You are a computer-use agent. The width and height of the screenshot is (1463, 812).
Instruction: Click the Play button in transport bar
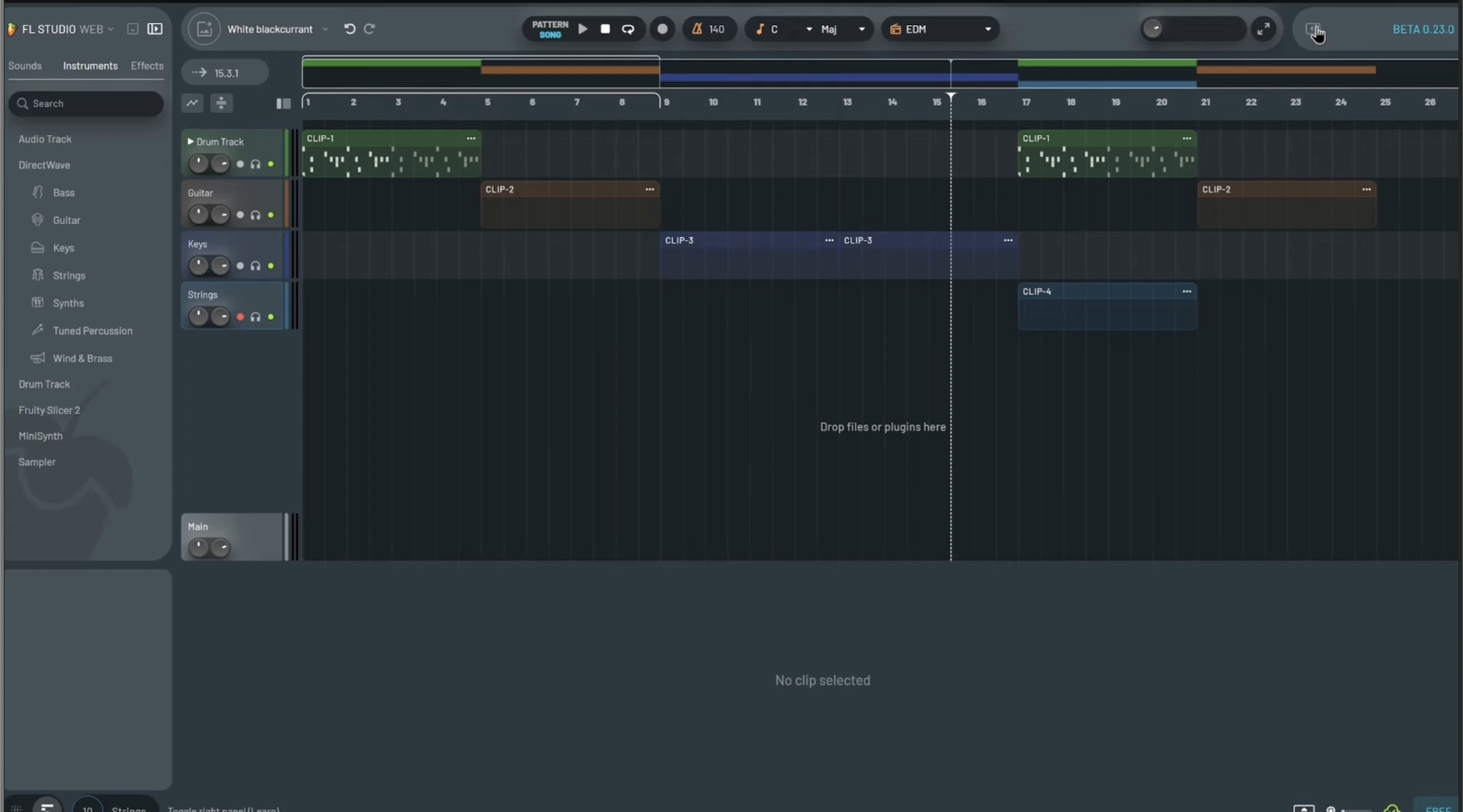point(583,29)
